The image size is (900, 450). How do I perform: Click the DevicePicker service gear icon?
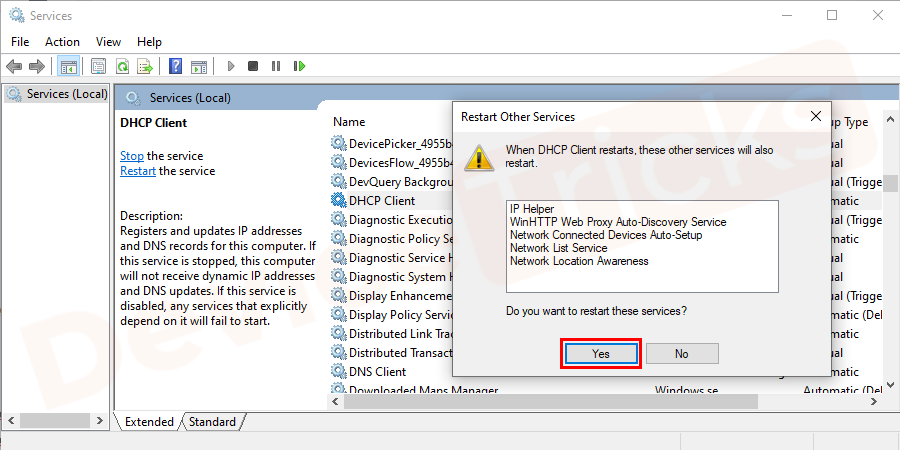click(339, 144)
